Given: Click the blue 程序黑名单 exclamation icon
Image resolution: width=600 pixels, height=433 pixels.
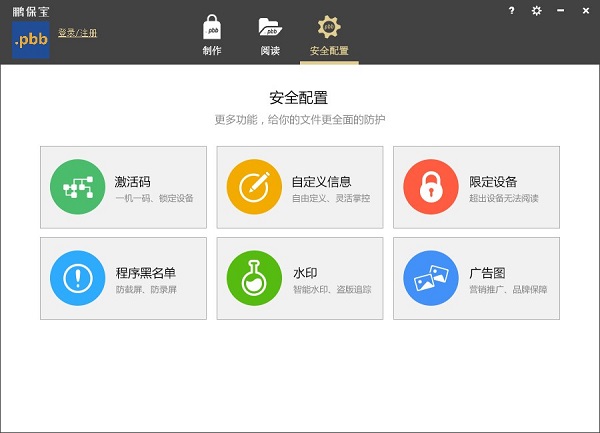Looking at the screenshot, I should pyautogui.click(x=78, y=278).
